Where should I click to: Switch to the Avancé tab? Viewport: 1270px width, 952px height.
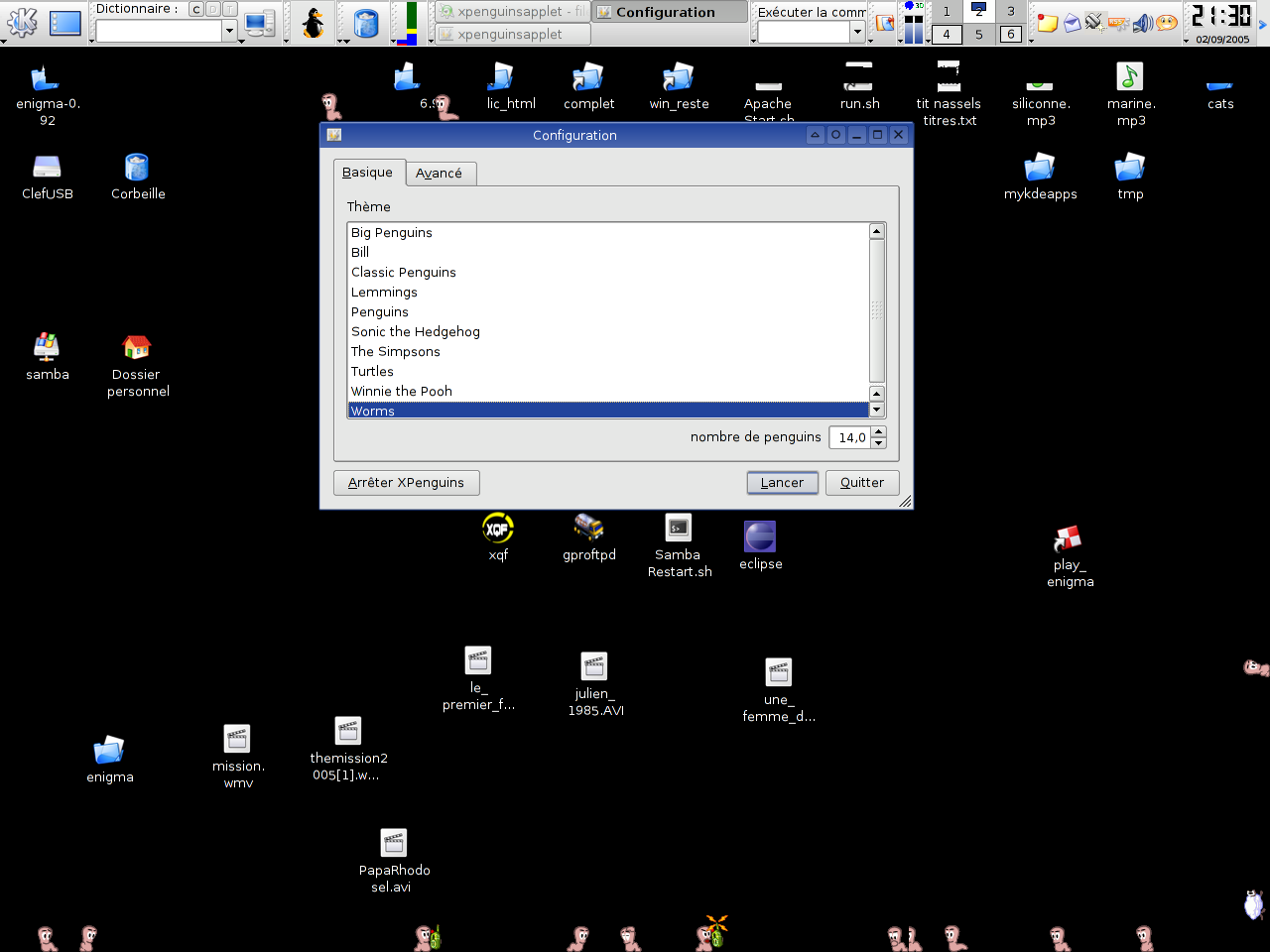coord(439,174)
